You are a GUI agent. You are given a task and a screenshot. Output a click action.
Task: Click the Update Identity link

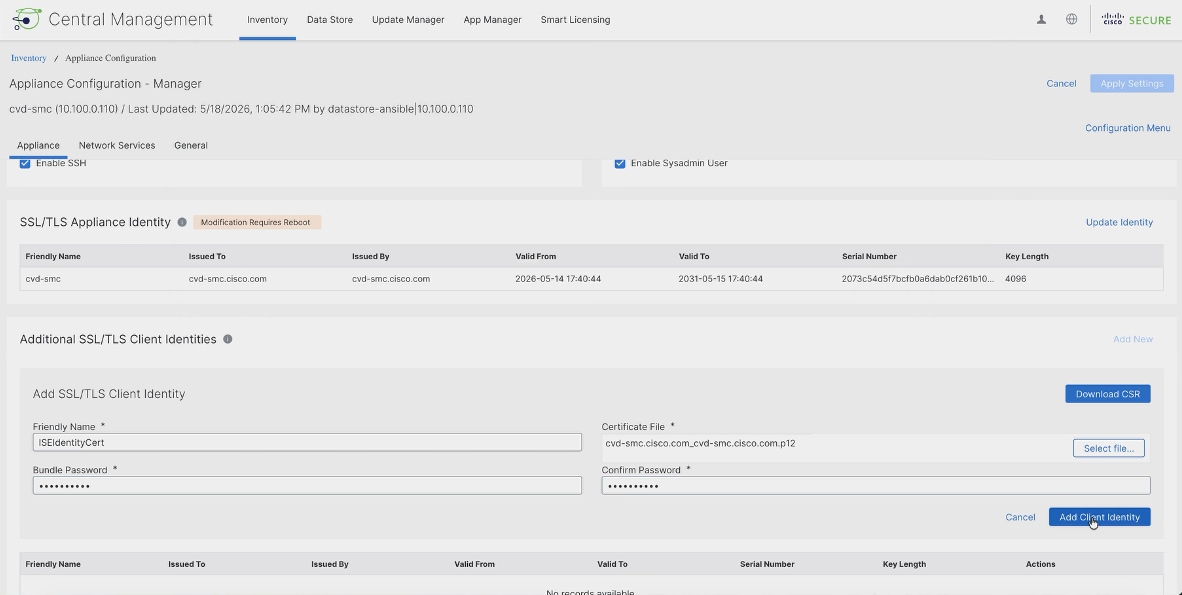pyautogui.click(x=1119, y=222)
